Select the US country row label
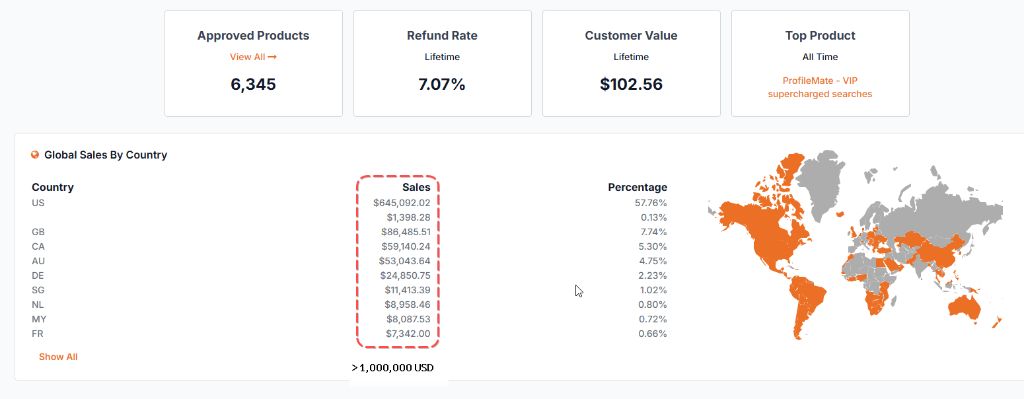Screen dimensions: 1024x399 (38, 203)
